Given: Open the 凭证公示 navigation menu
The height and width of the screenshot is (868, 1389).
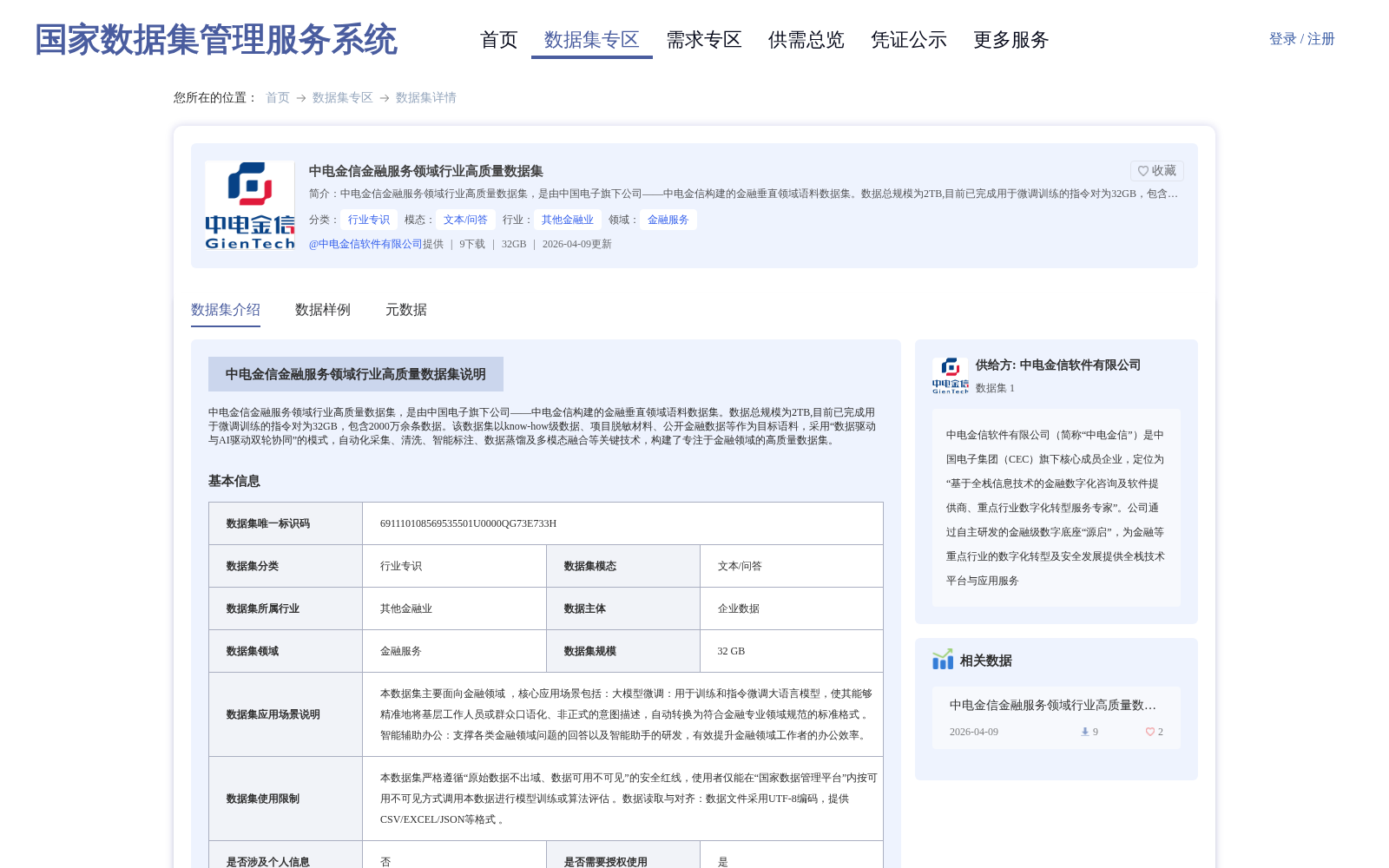Looking at the screenshot, I should (x=909, y=40).
